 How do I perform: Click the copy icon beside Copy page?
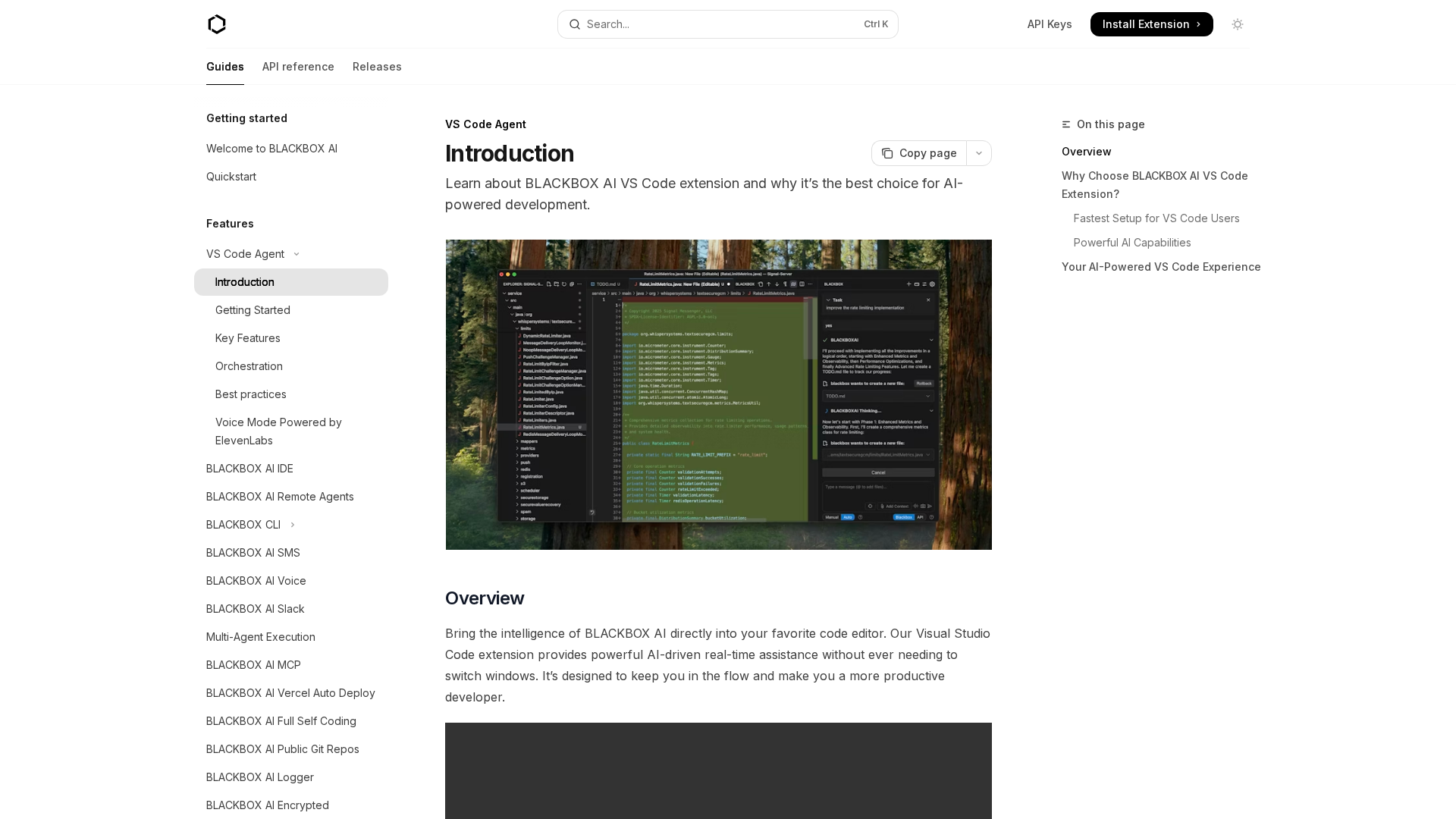click(887, 153)
